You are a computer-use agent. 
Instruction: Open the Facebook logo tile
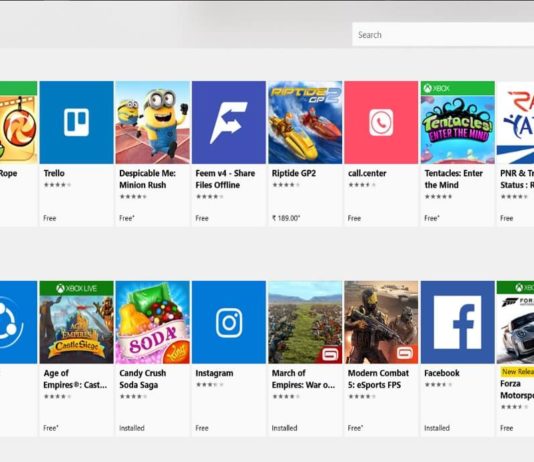click(x=458, y=322)
